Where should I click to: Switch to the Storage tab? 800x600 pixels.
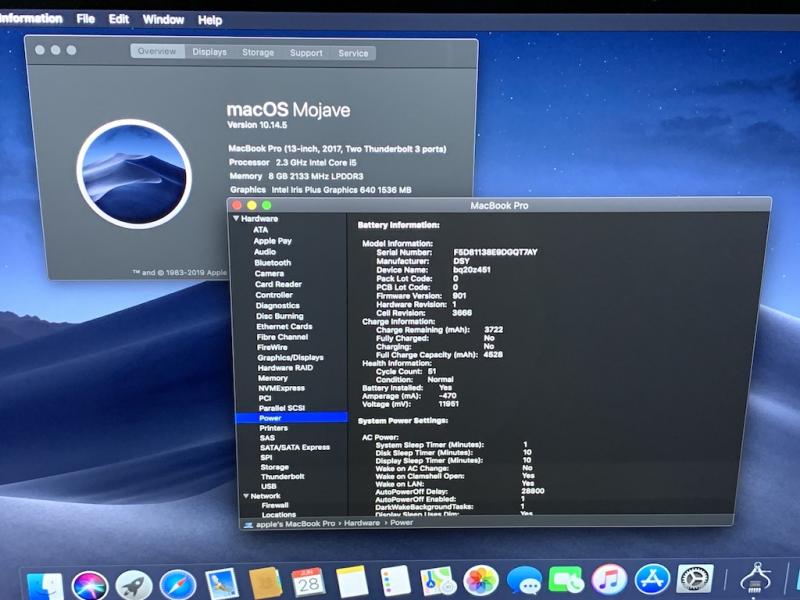[258, 53]
